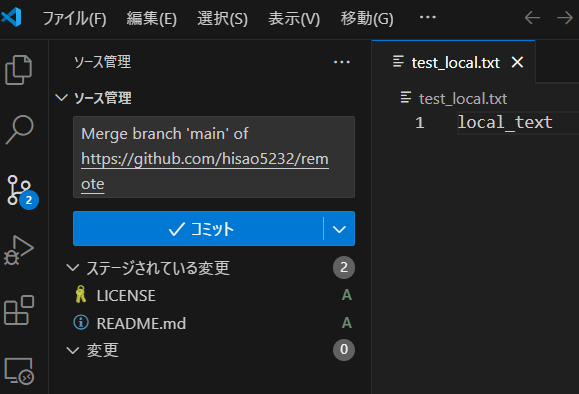Open the 移動(G) menu
The image size is (579, 394).
coord(367,18)
